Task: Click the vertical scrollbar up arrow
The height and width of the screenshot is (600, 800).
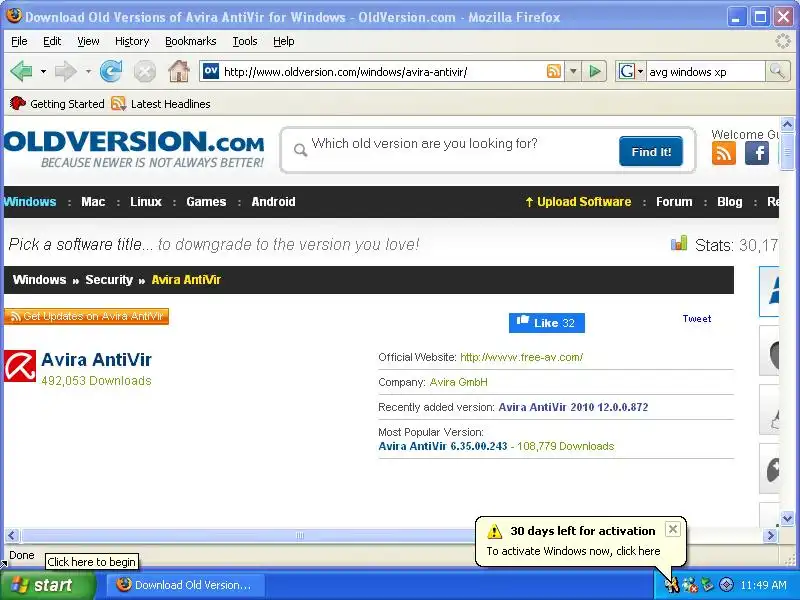Action: tap(787, 123)
